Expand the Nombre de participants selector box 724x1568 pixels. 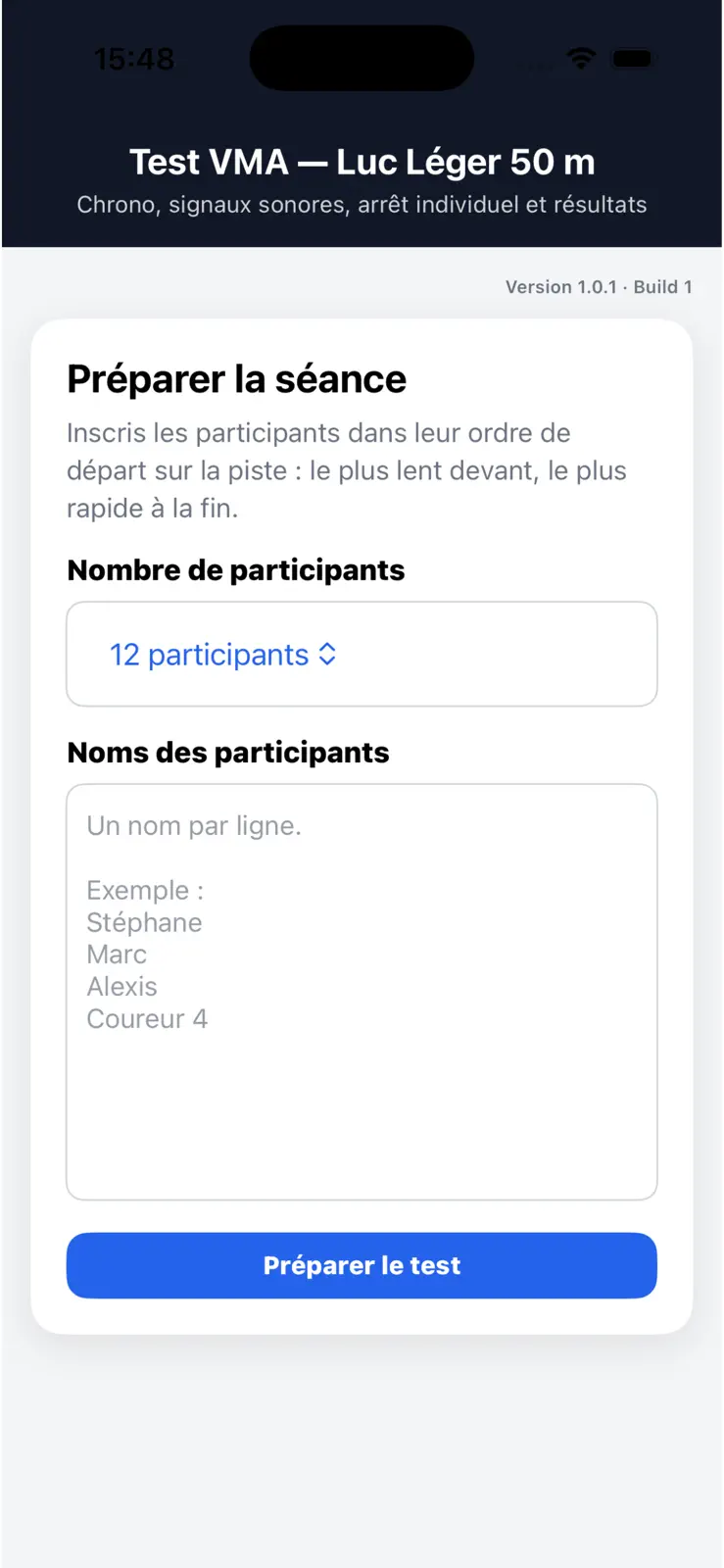(x=362, y=654)
